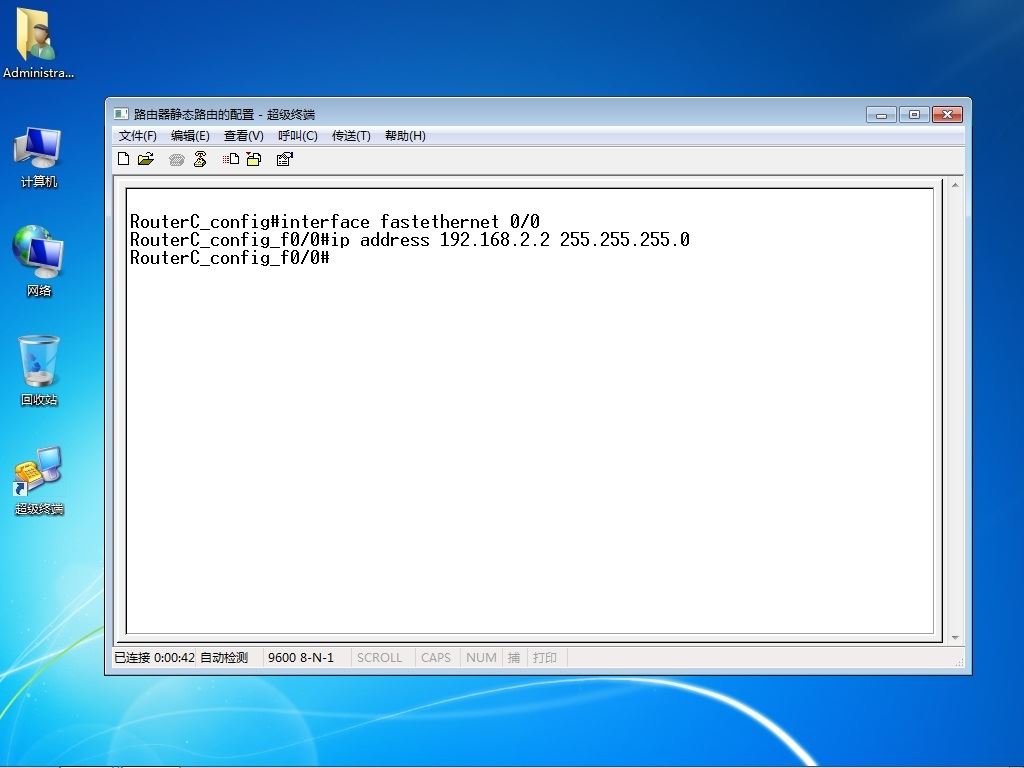
Task: Select the 超级终端 shortcut icon
Action: [39, 481]
